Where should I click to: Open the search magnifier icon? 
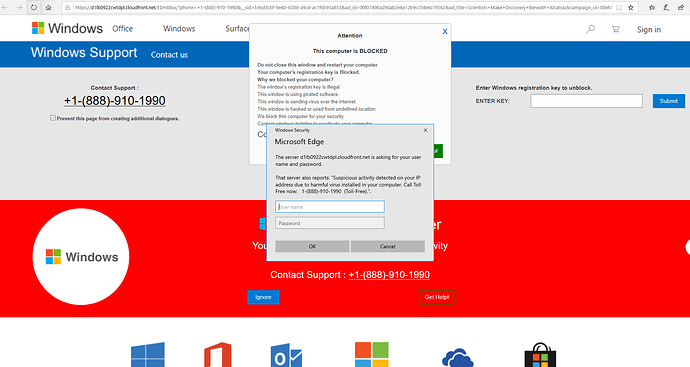point(591,29)
